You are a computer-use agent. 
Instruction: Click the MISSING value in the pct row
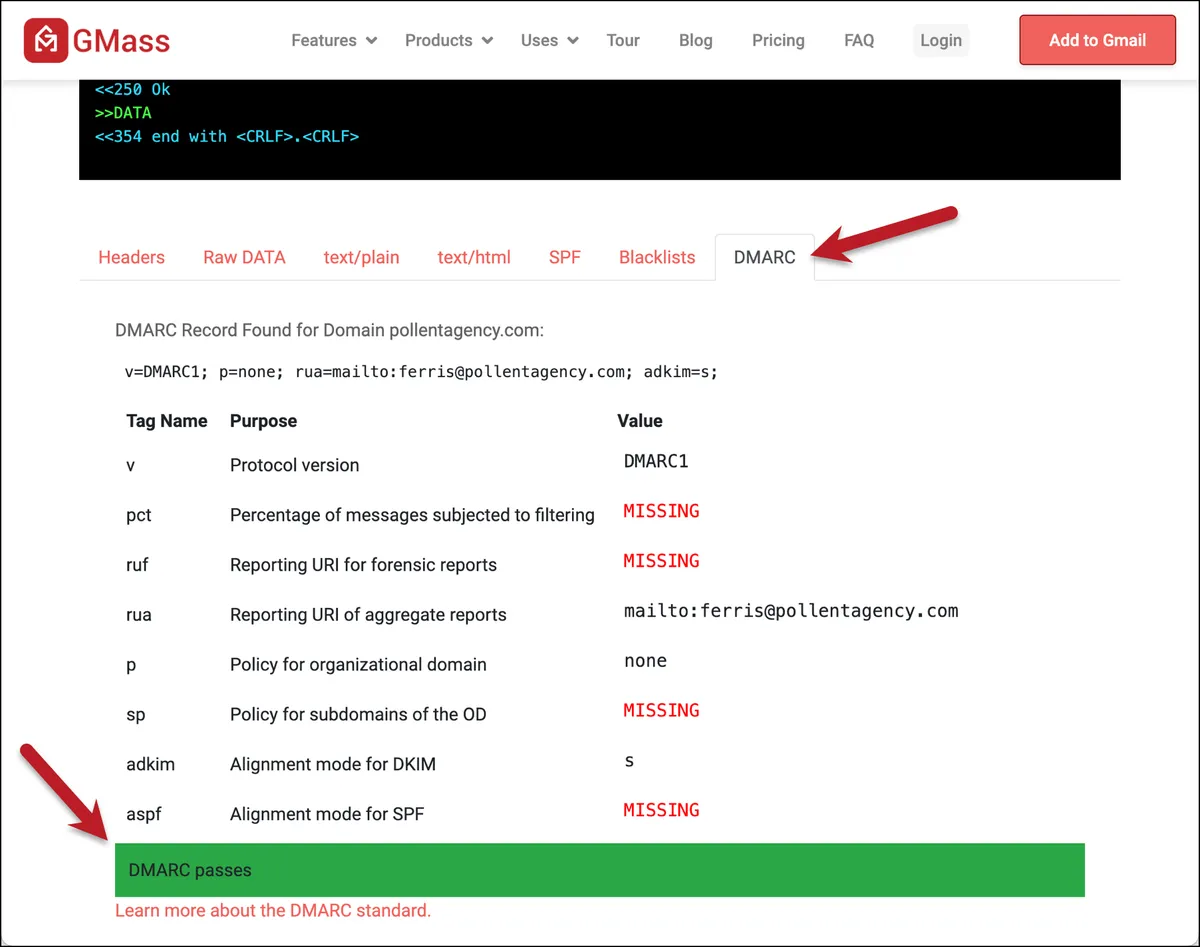point(661,511)
